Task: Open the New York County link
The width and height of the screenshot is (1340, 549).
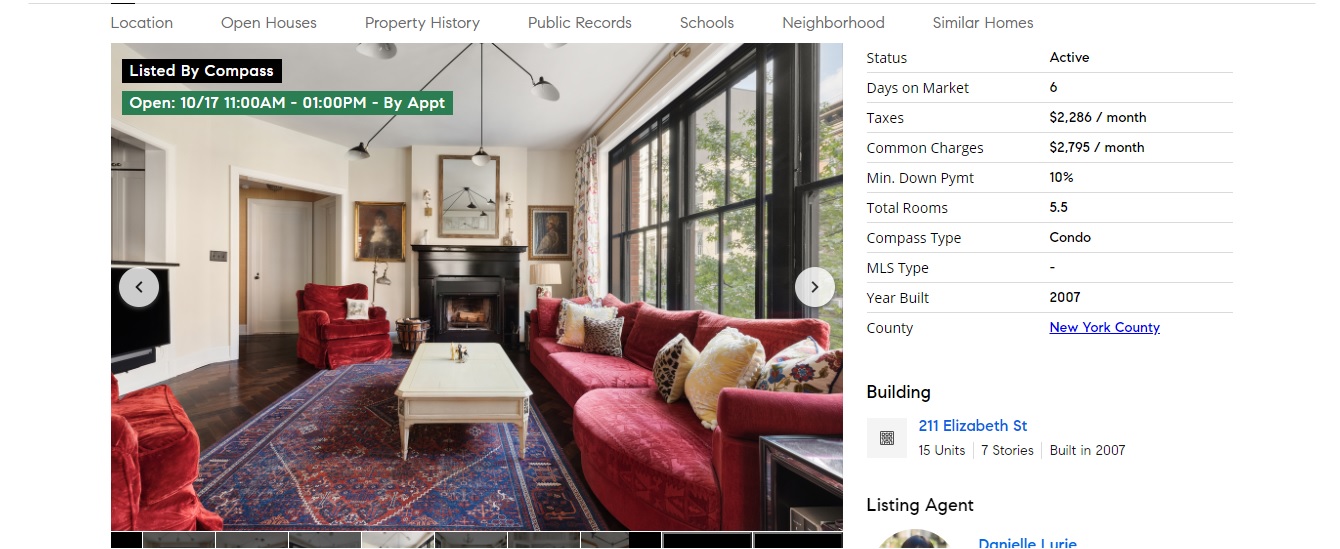Action: click(x=1105, y=327)
